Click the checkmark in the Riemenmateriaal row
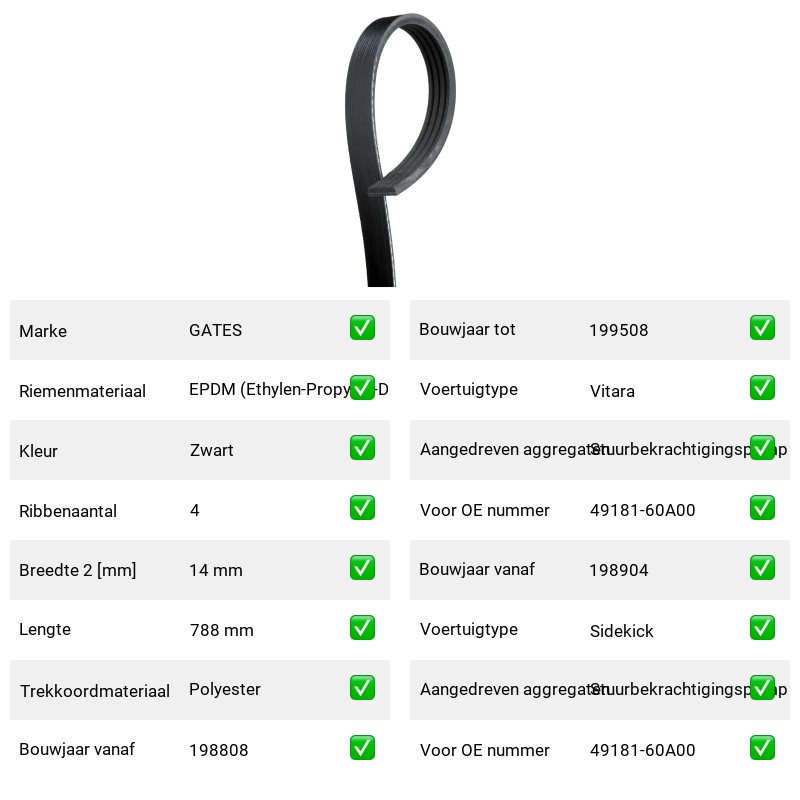The height and width of the screenshot is (800, 800). coord(362,388)
